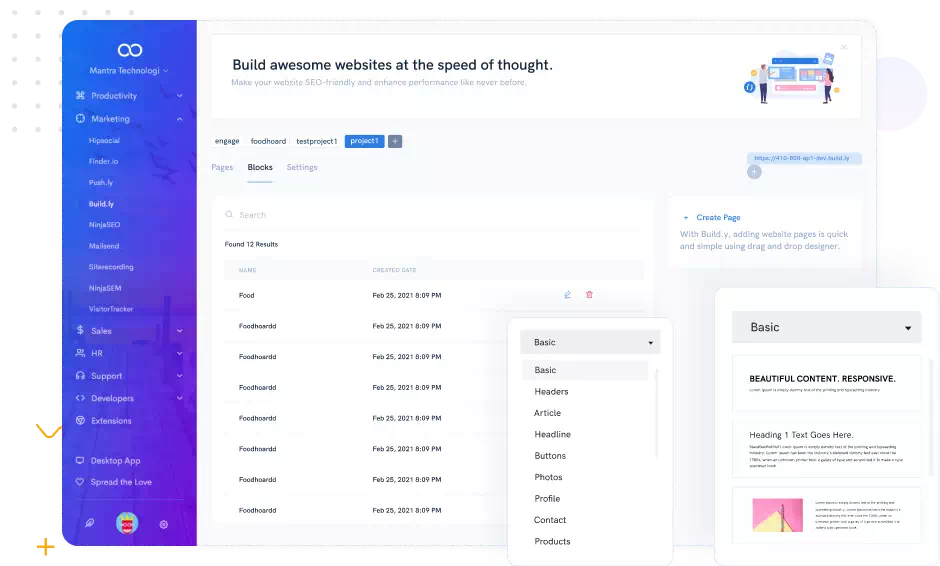
Task: Choose Photos from the category list
Action: [x=549, y=477]
